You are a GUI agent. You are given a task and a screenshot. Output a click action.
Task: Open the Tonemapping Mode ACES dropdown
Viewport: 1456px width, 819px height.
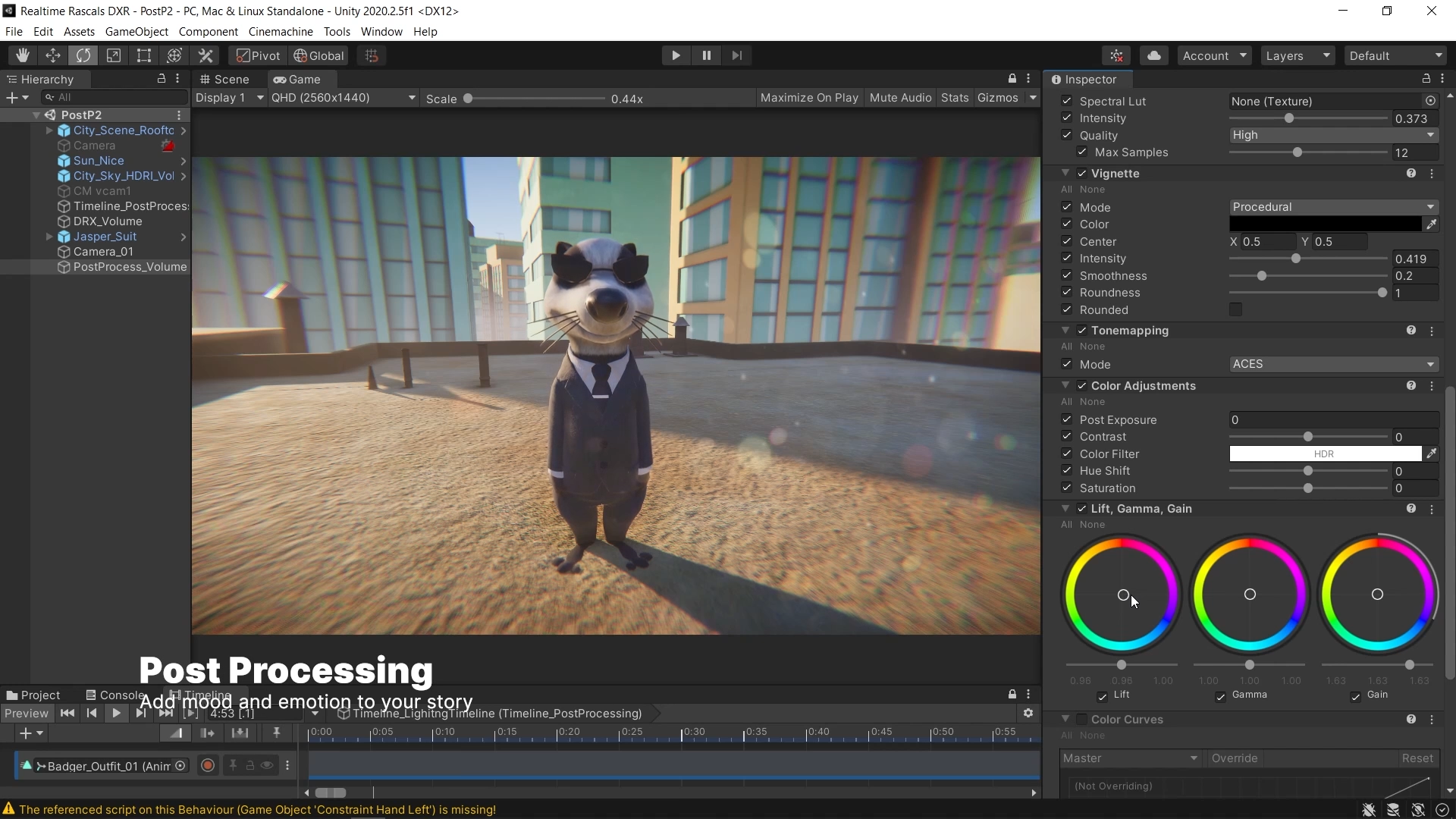coord(1332,364)
